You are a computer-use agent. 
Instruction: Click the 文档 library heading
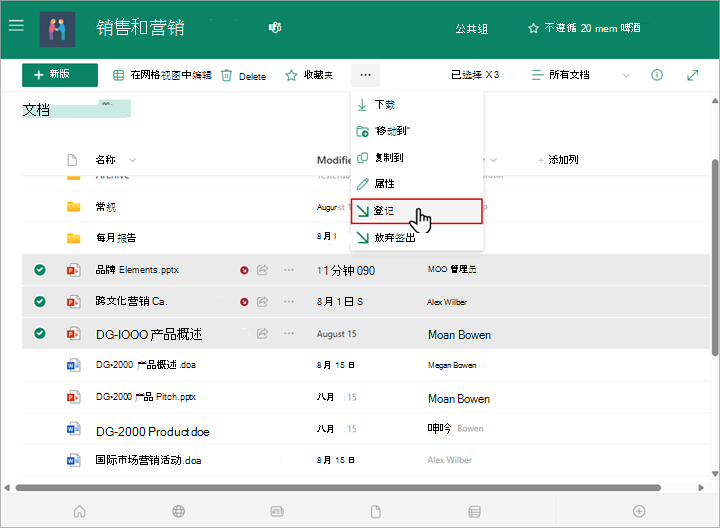pyautogui.click(x=36, y=110)
